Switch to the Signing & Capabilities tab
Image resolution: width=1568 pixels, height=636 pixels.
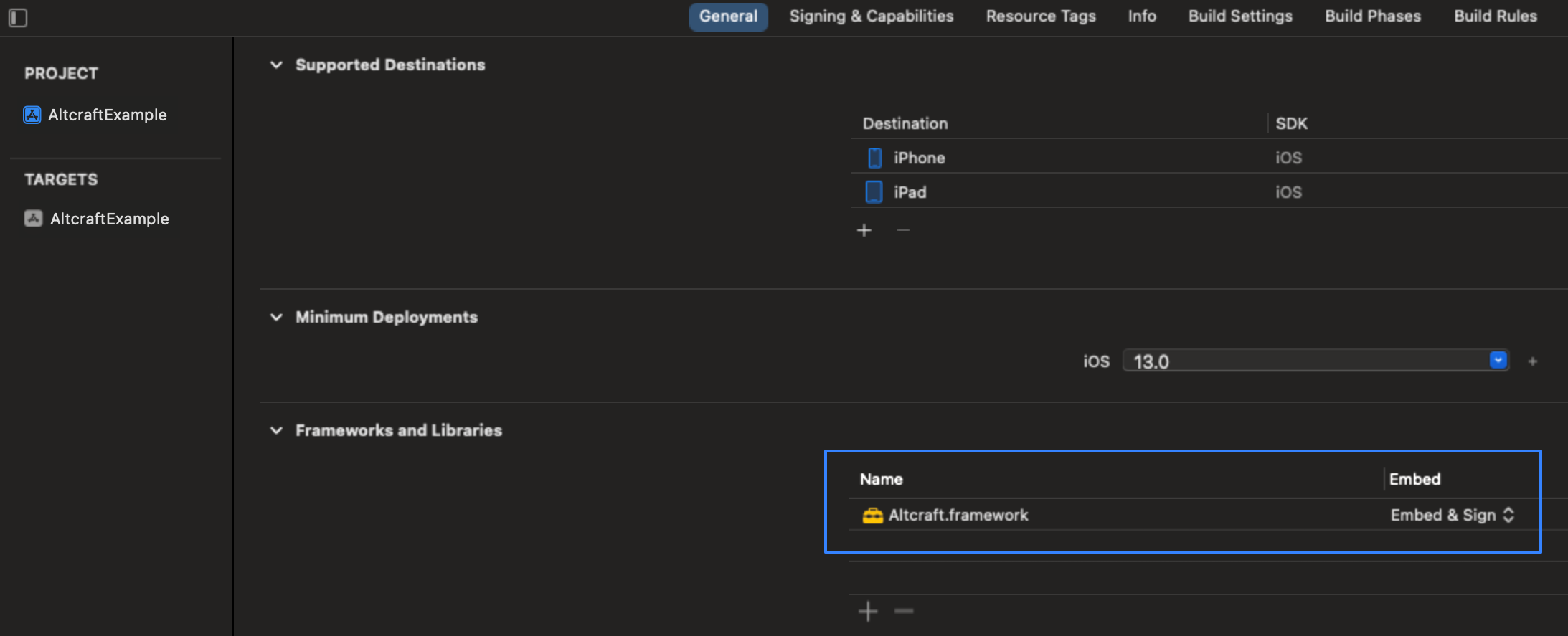(871, 16)
